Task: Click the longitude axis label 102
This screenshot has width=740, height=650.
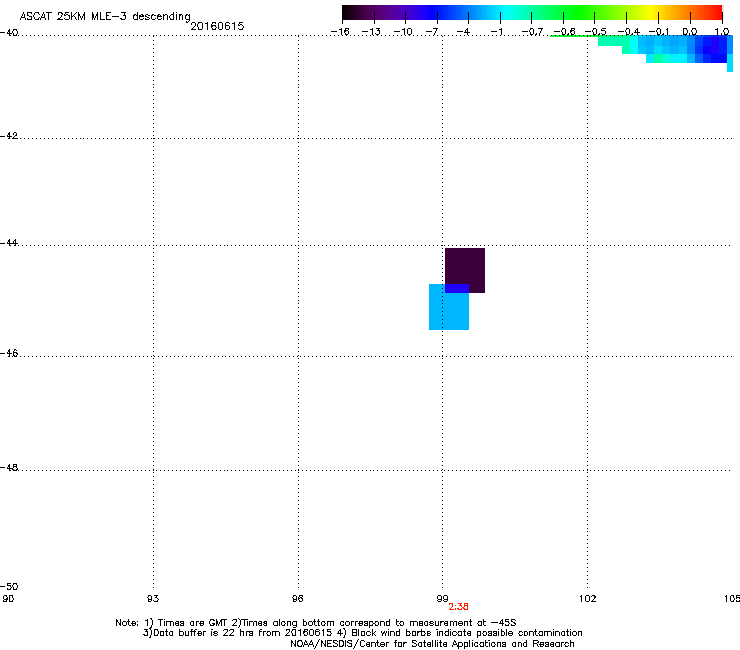Action: click(x=588, y=599)
